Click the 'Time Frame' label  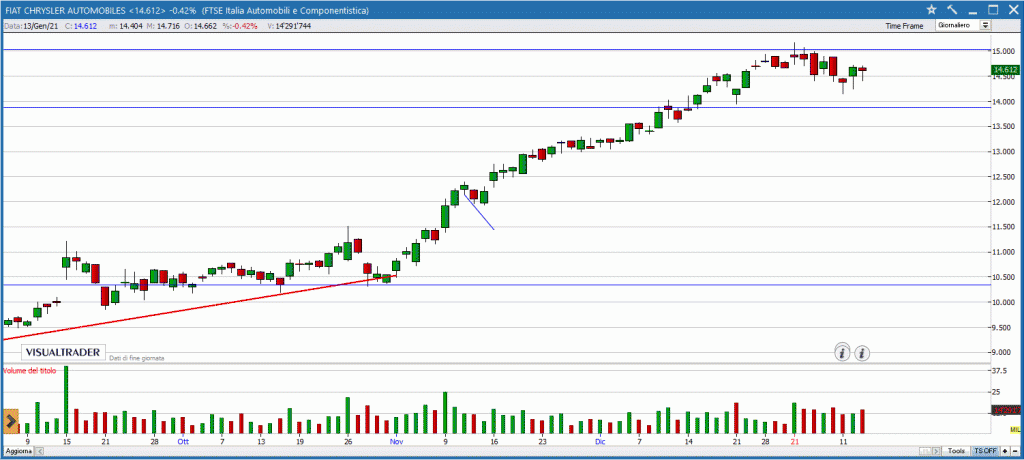pyautogui.click(x=904, y=26)
